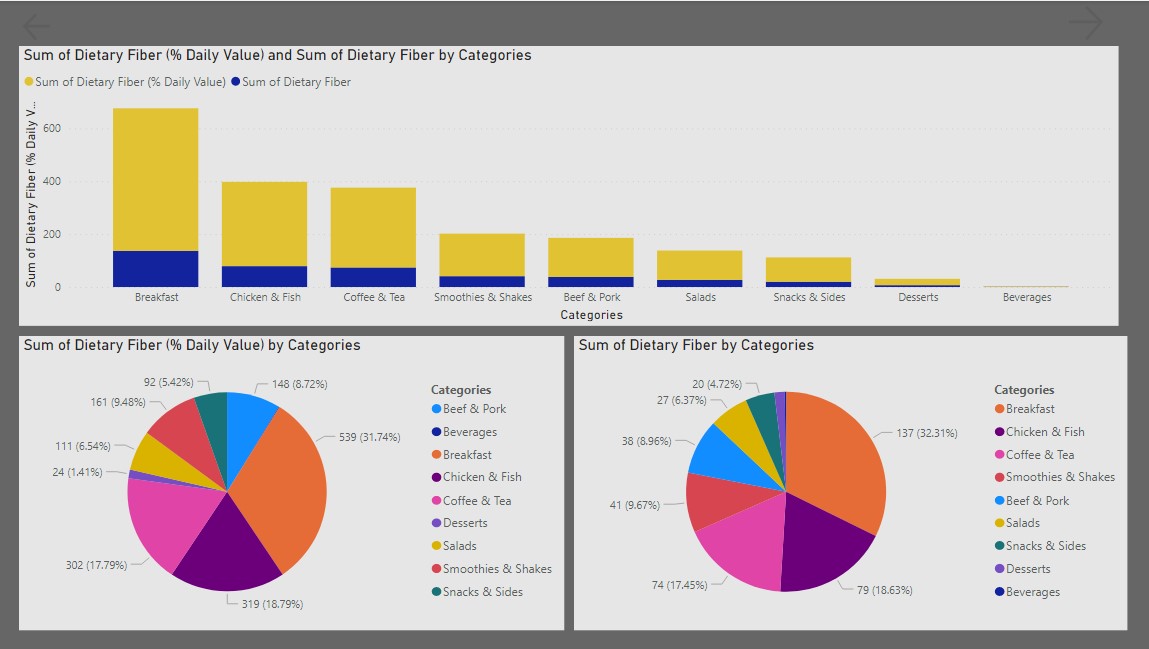Screen dimensions: 1149x649
Task: Click Snacks & Sides in right pie legend
Action: click(1040, 546)
